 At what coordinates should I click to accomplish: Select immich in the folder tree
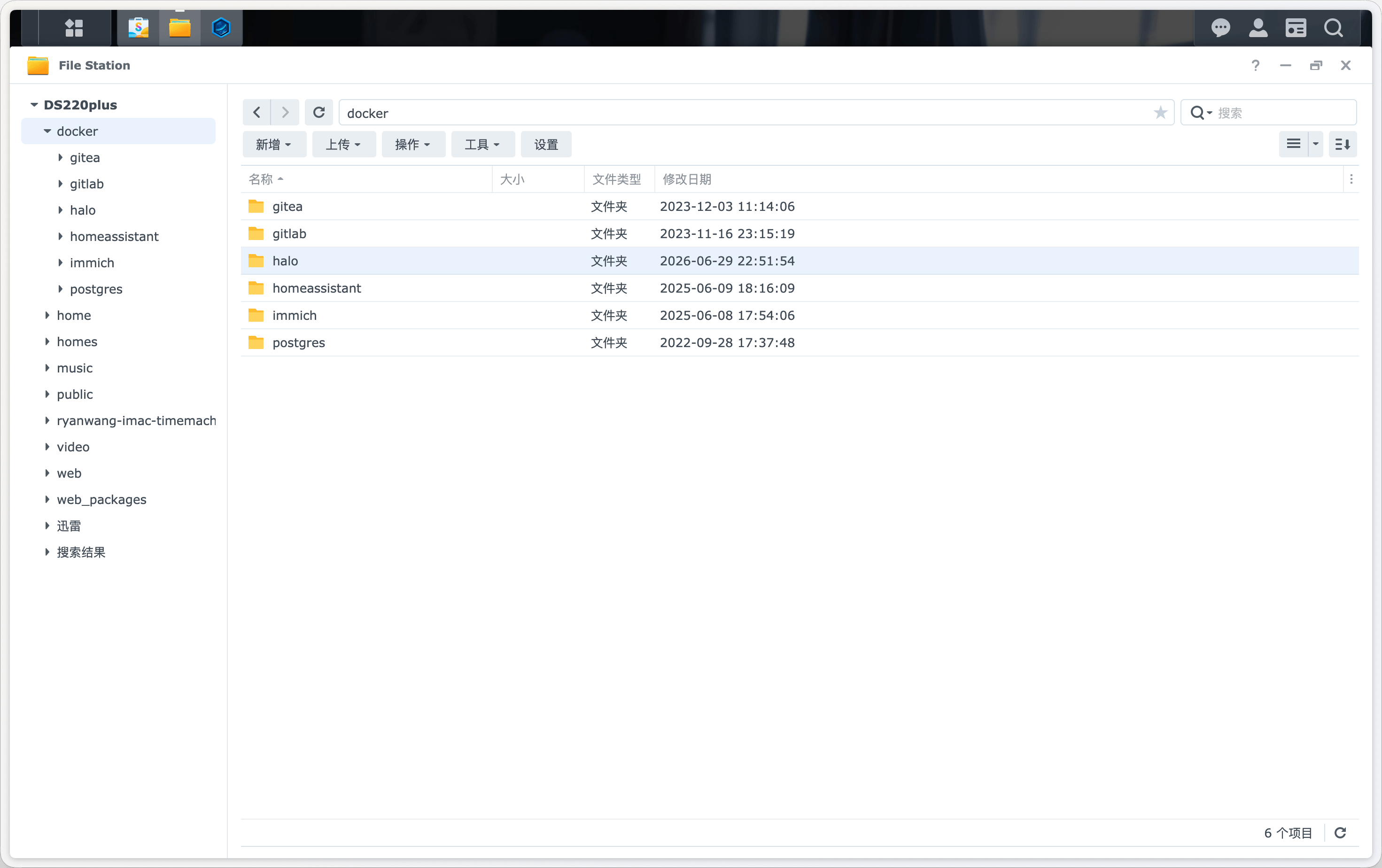click(x=92, y=263)
